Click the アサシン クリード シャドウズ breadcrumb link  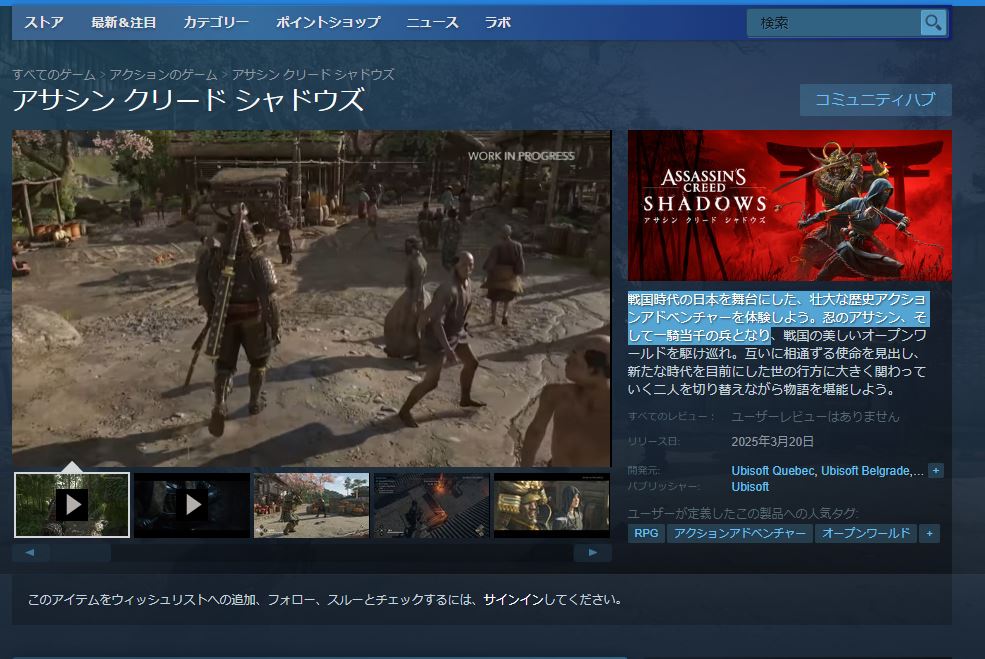pos(313,75)
